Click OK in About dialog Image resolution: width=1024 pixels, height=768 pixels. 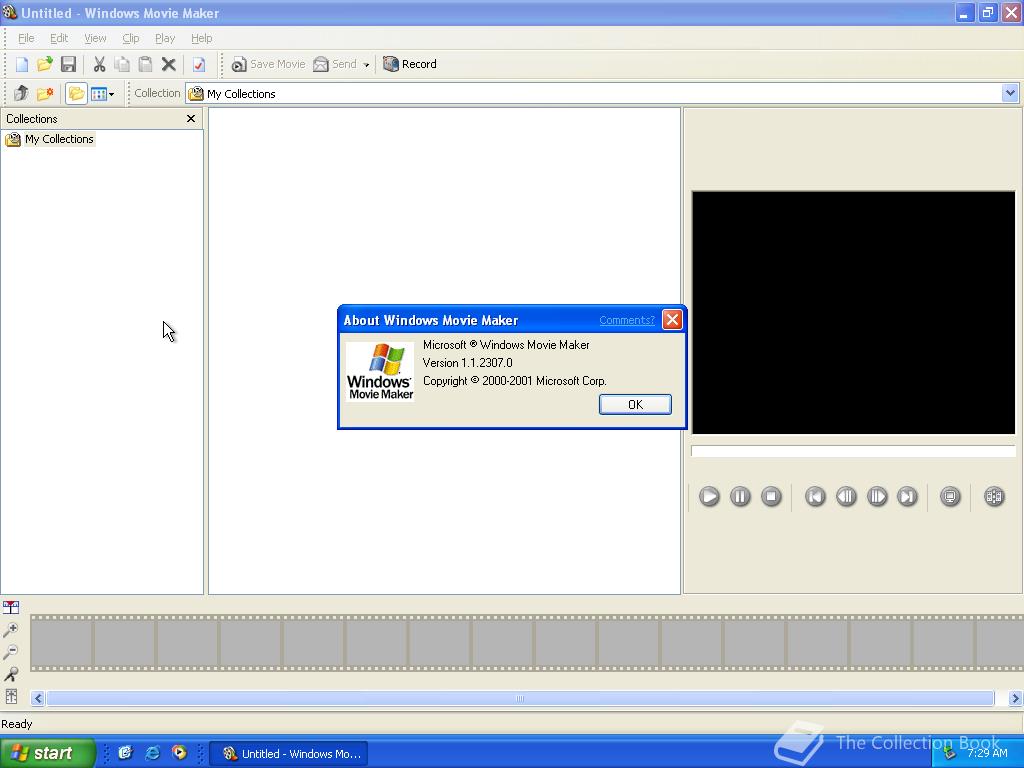tap(635, 404)
